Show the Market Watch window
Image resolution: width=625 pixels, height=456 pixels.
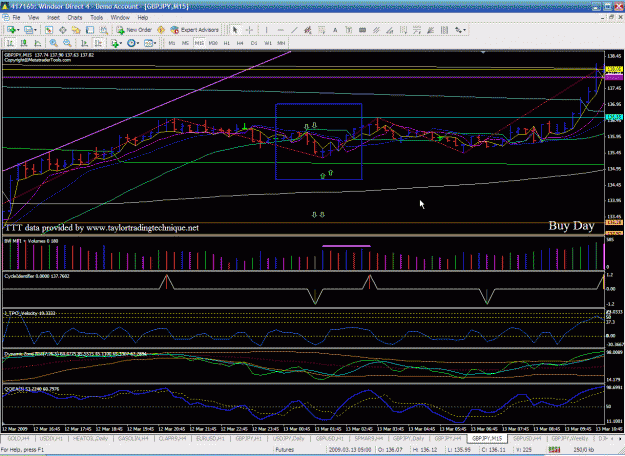coord(49,30)
